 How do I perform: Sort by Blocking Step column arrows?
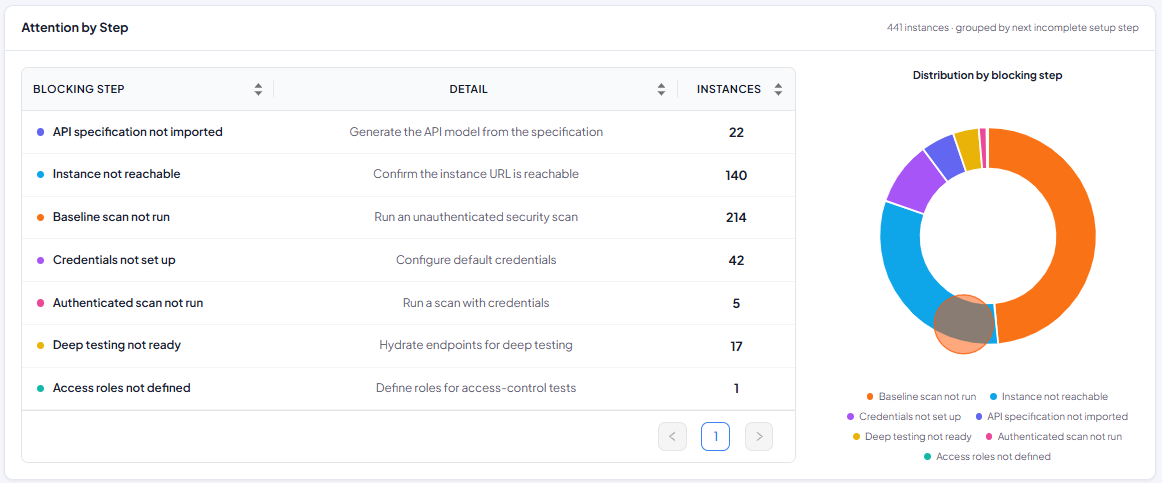(258, 90)
